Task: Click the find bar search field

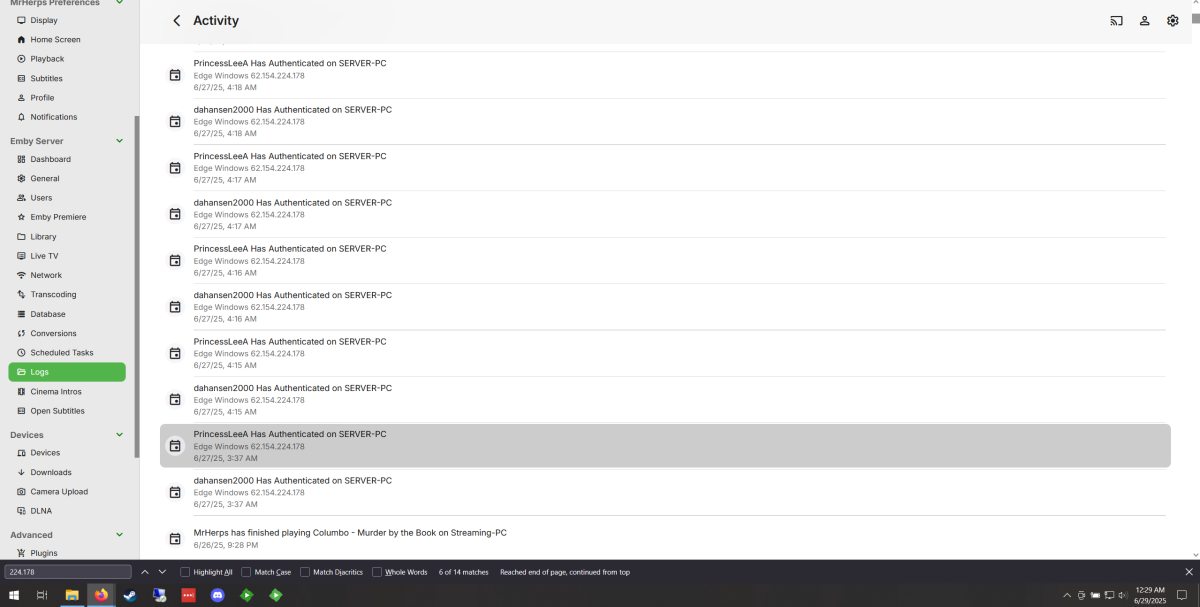Action: [68, 572]
